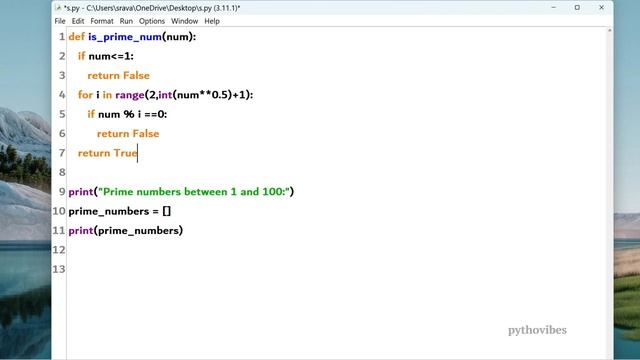This screenshot has width=640, height=360.
Task: Click the IDLE icon in title bar
Action: click(58, 8)
